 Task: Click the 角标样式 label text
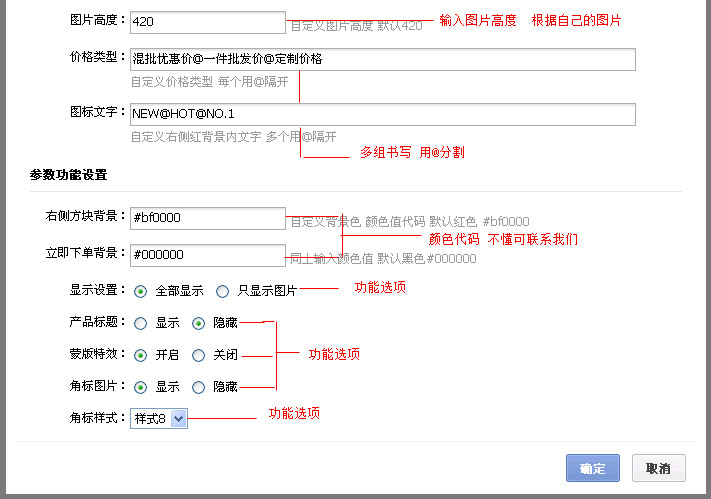click(96, 418)
